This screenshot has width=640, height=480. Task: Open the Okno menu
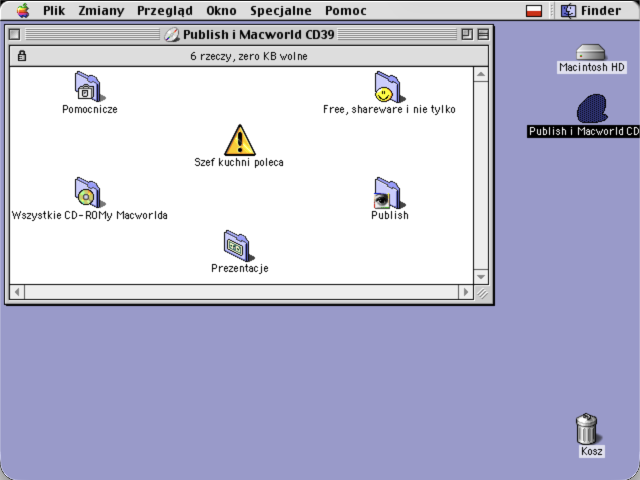[221, 11]
